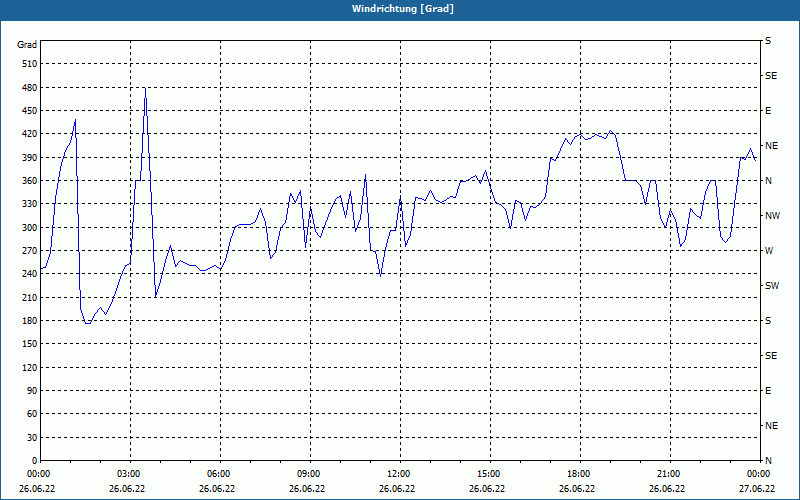Click the blue line's lowest point near 180

coord(88,323)
